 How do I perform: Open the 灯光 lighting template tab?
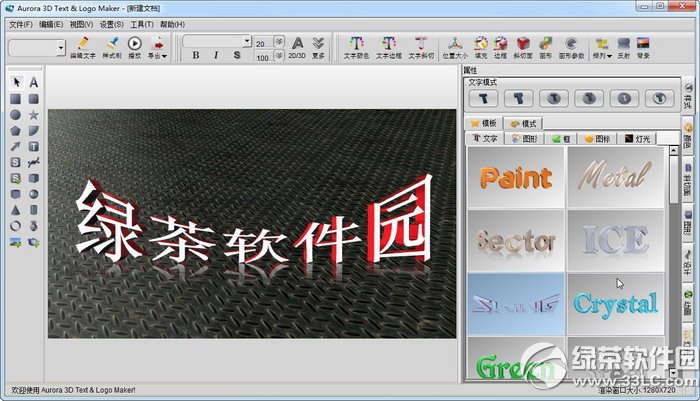tap(637, 139)
